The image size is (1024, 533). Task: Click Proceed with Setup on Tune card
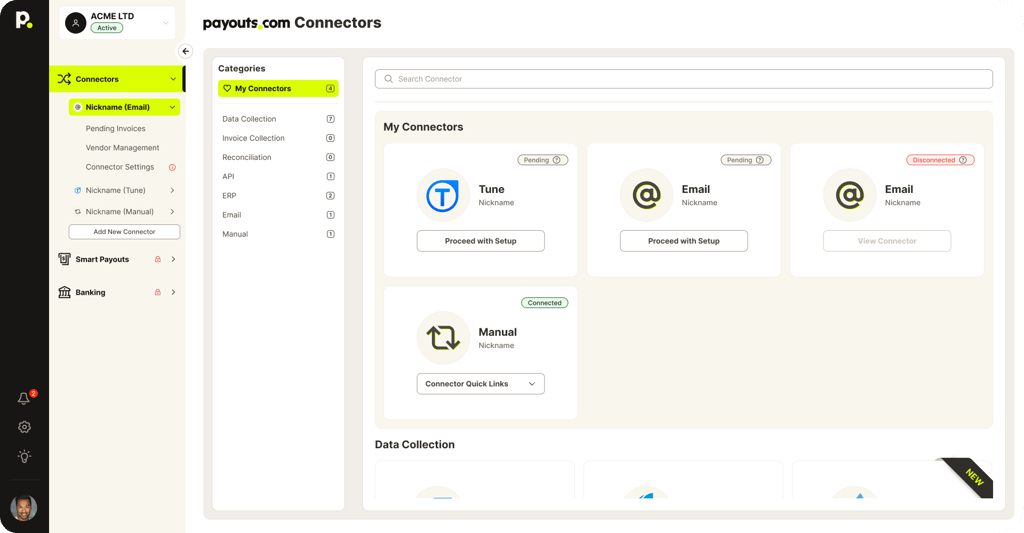point(481,241)
